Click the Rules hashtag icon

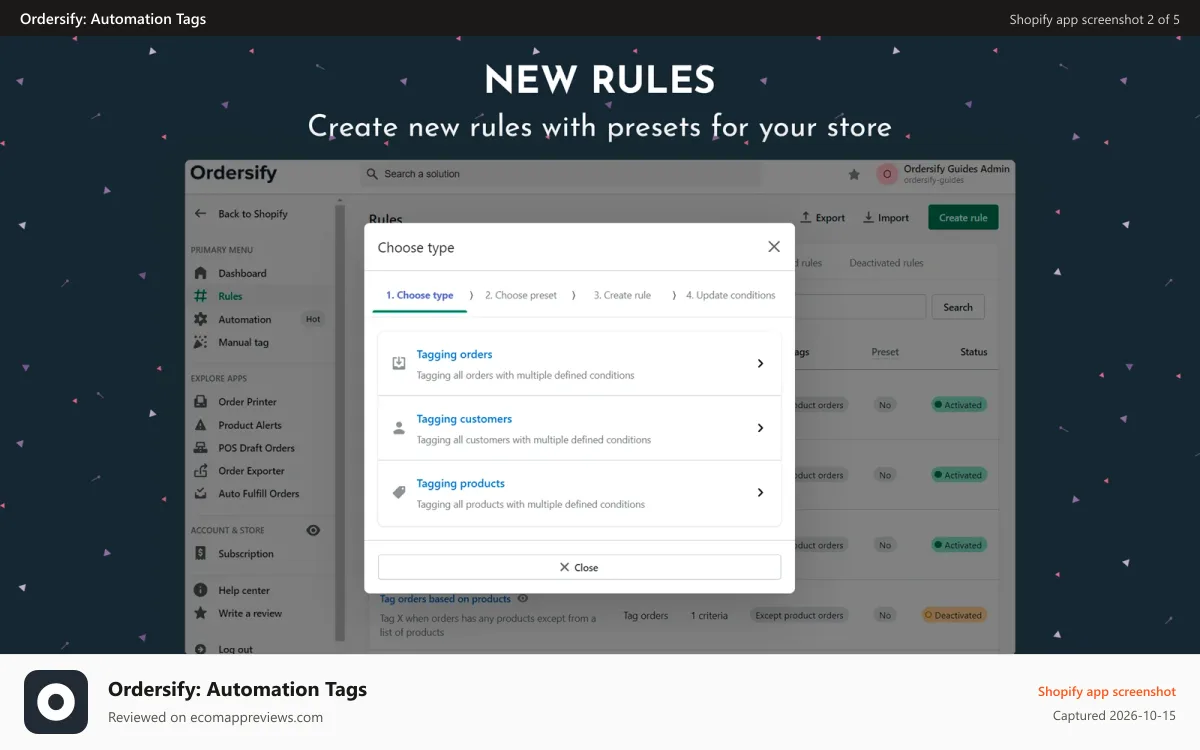(x=200, y=296)
